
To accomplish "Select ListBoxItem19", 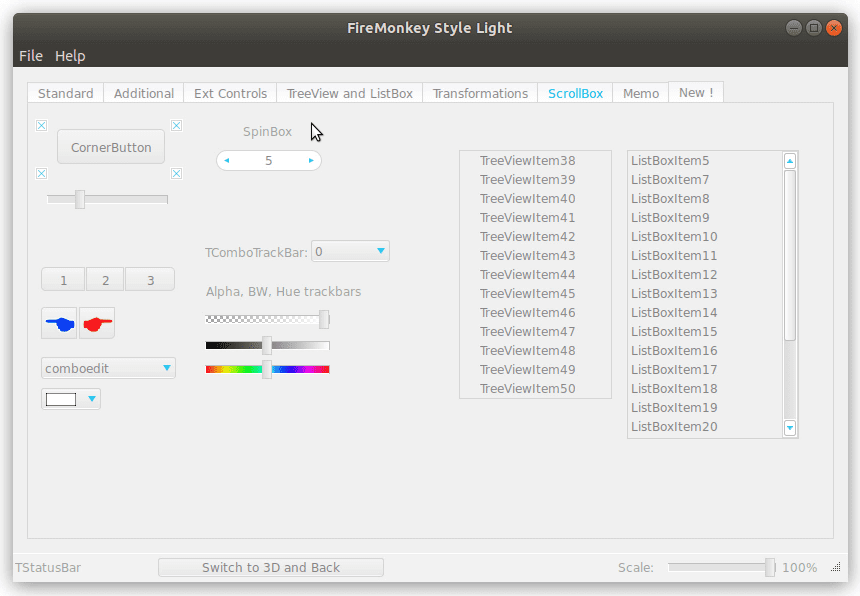I will coord(706,407).
